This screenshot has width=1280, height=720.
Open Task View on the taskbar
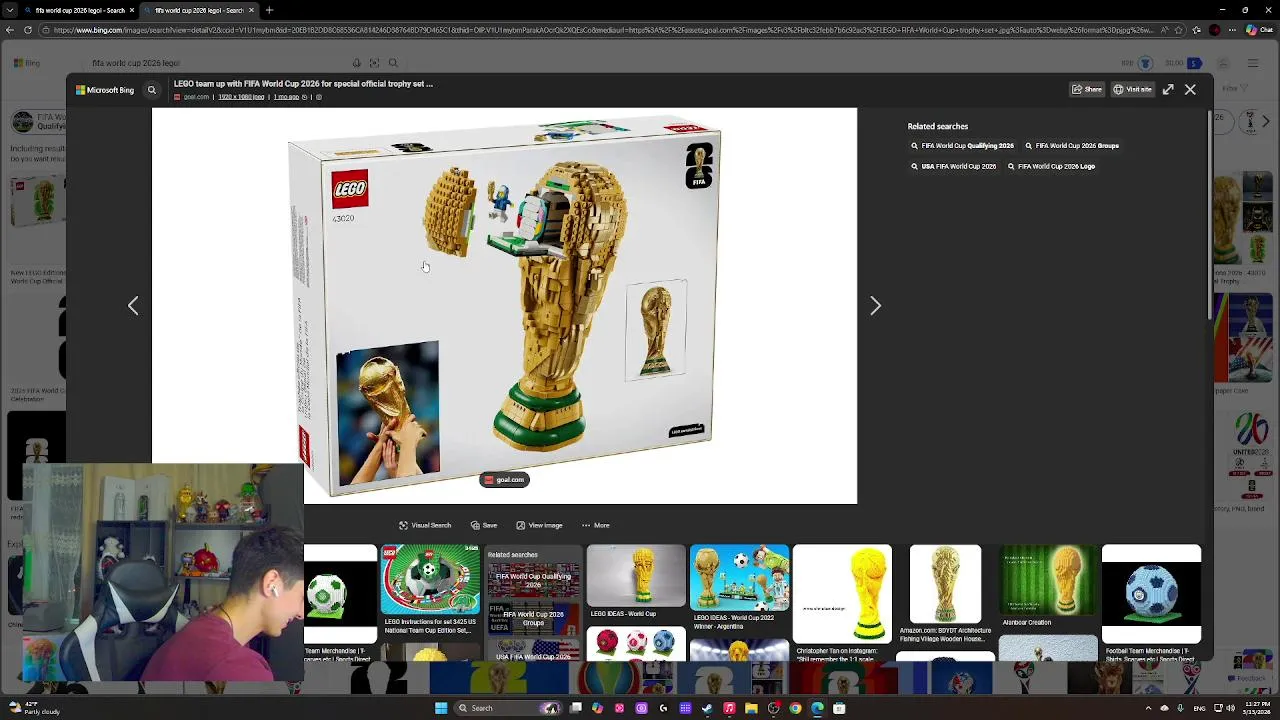coord(576,708)
